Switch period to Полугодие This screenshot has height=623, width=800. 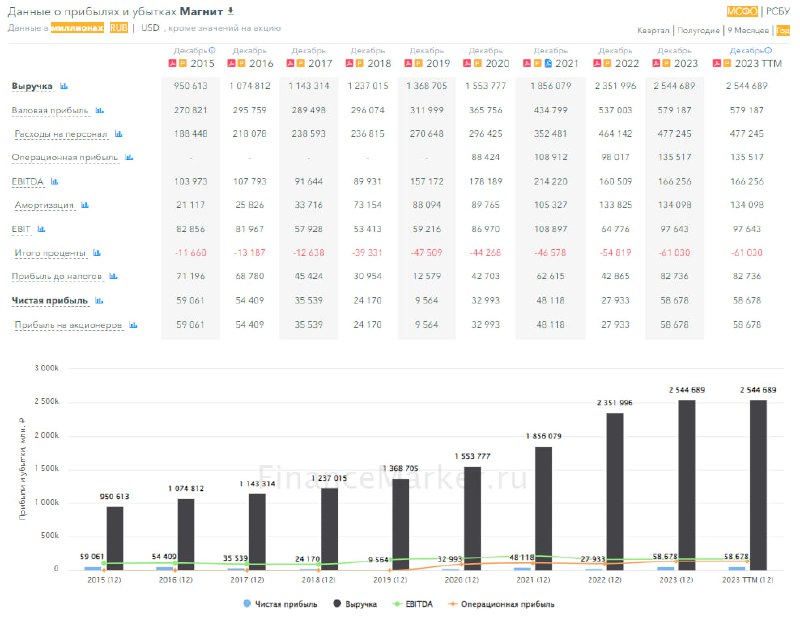[698, 31]
